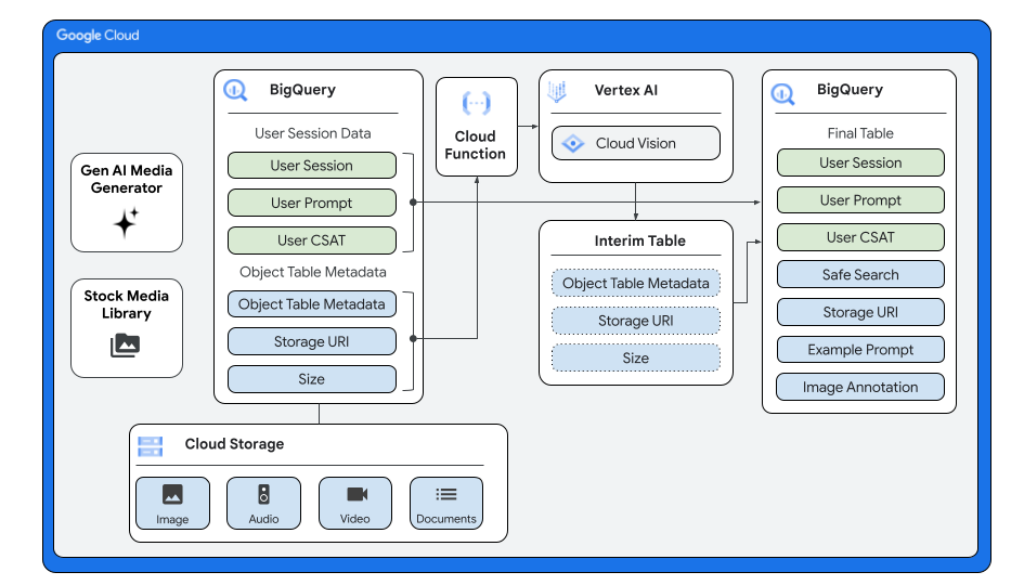Click the Google Cloud logo text
The image size is (1024, 585).
(x=97, y=35)
